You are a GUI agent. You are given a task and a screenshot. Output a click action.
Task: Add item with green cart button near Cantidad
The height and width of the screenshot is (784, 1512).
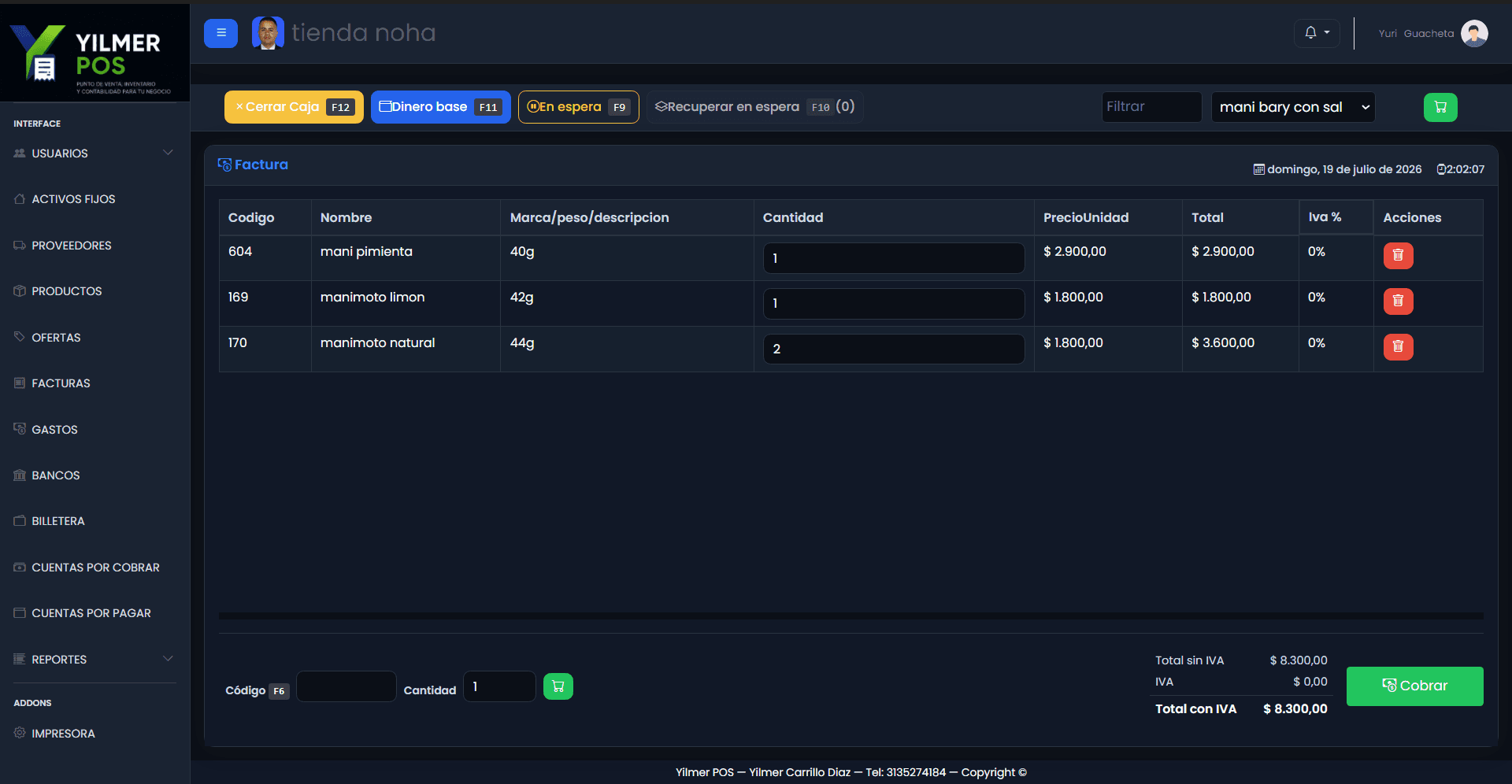pos(558,686)
